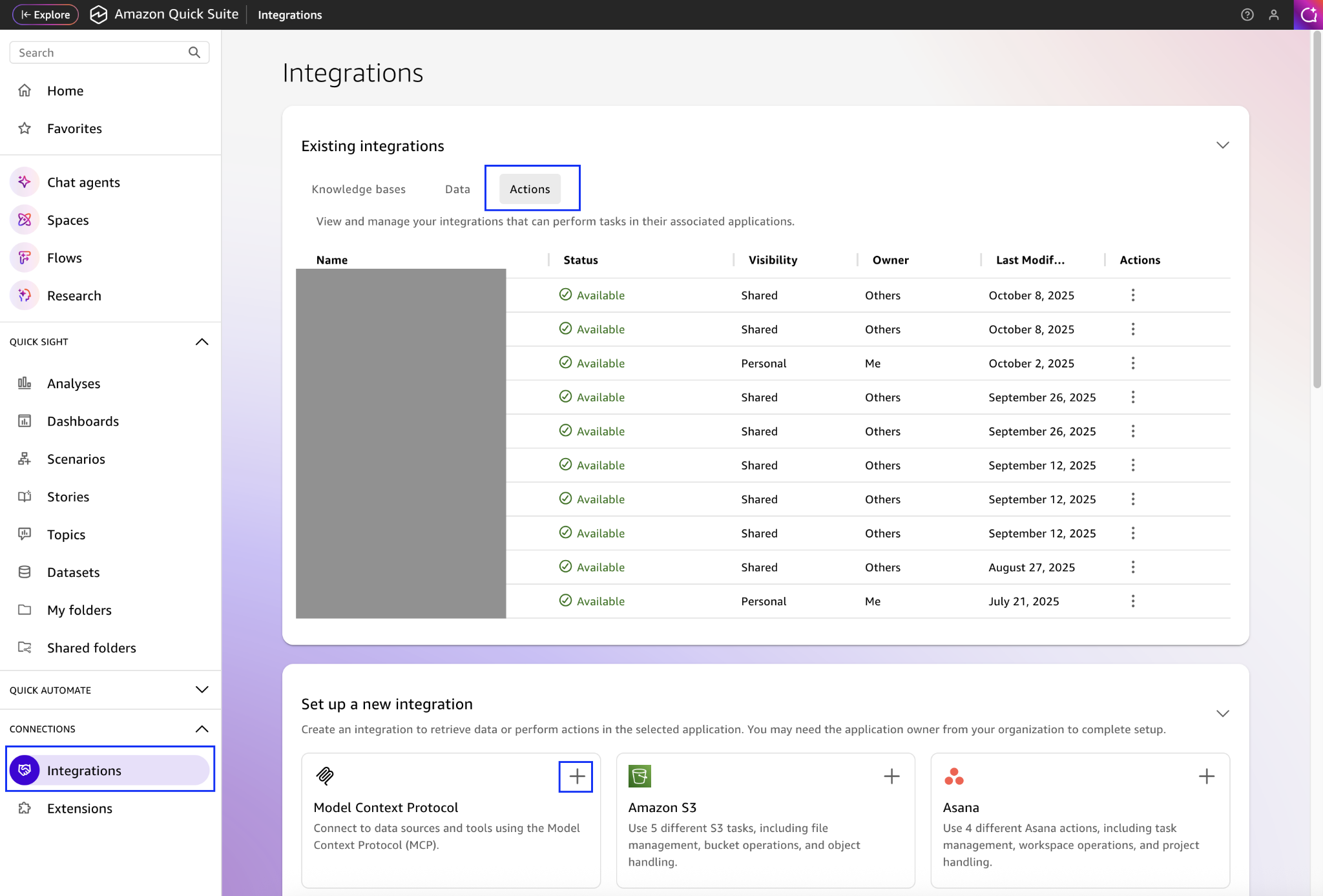Expand the QUICK AUTOMATE section
The height and width of the screenshot is (896, 1323).
[x=201, y=689]
